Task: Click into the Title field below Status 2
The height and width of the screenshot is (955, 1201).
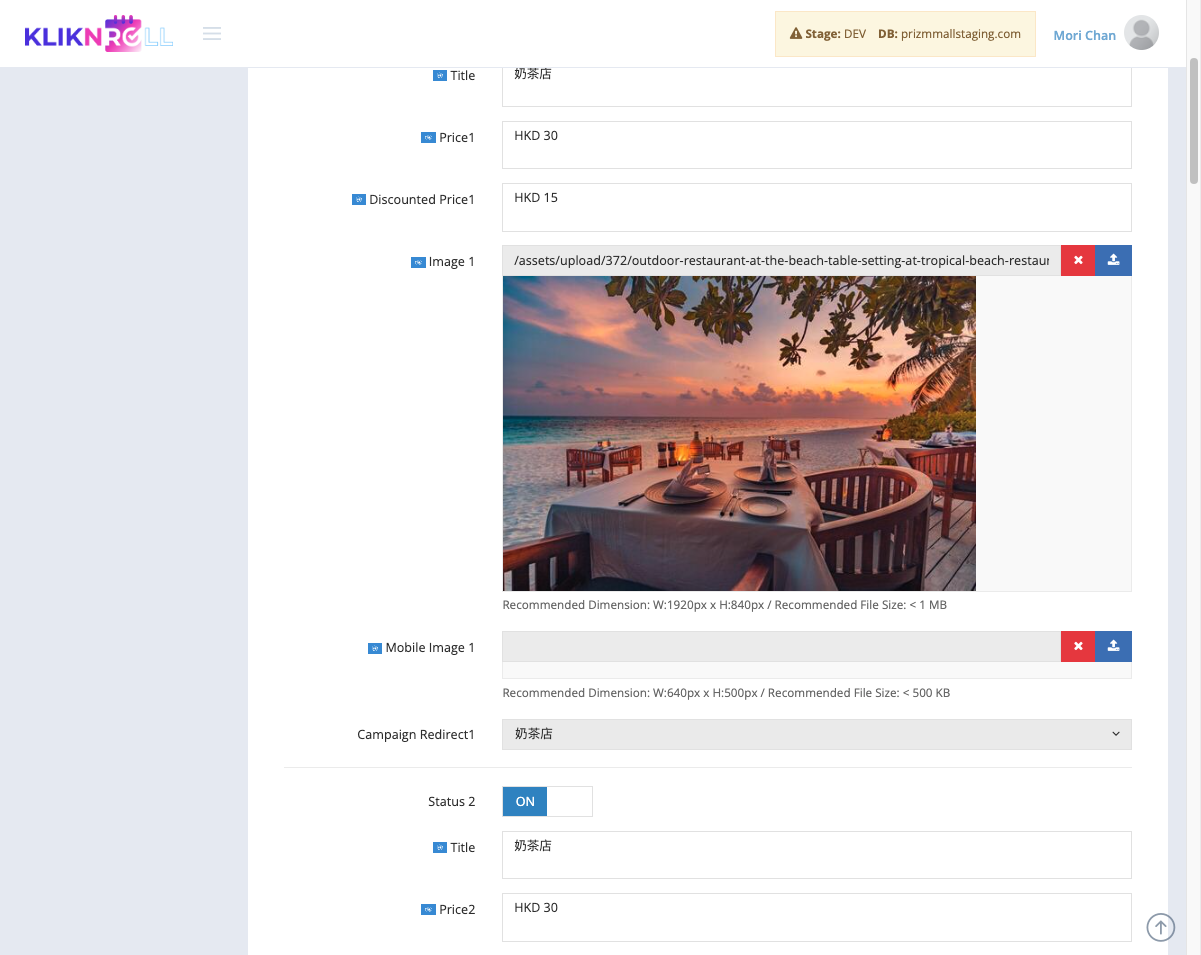Action: pos(817,855)
